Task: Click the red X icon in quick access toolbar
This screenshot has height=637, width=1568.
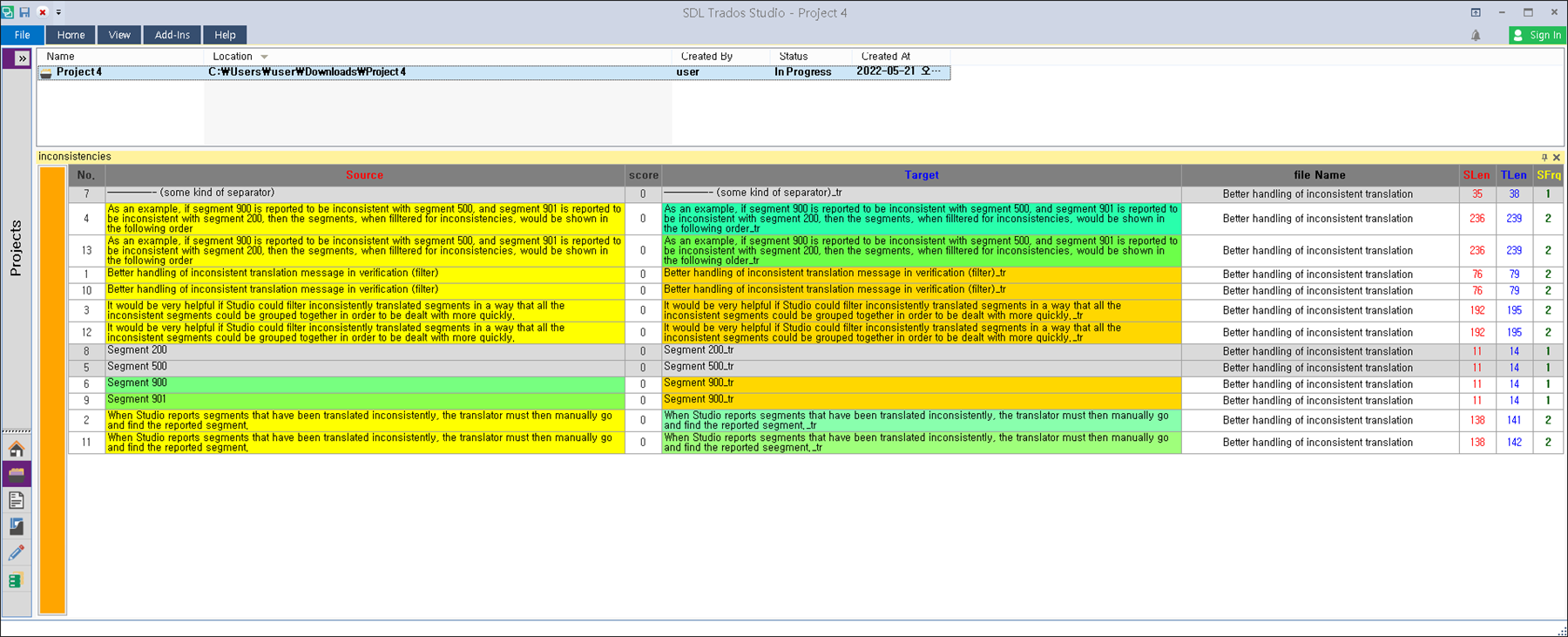Action: click(42, 12)
